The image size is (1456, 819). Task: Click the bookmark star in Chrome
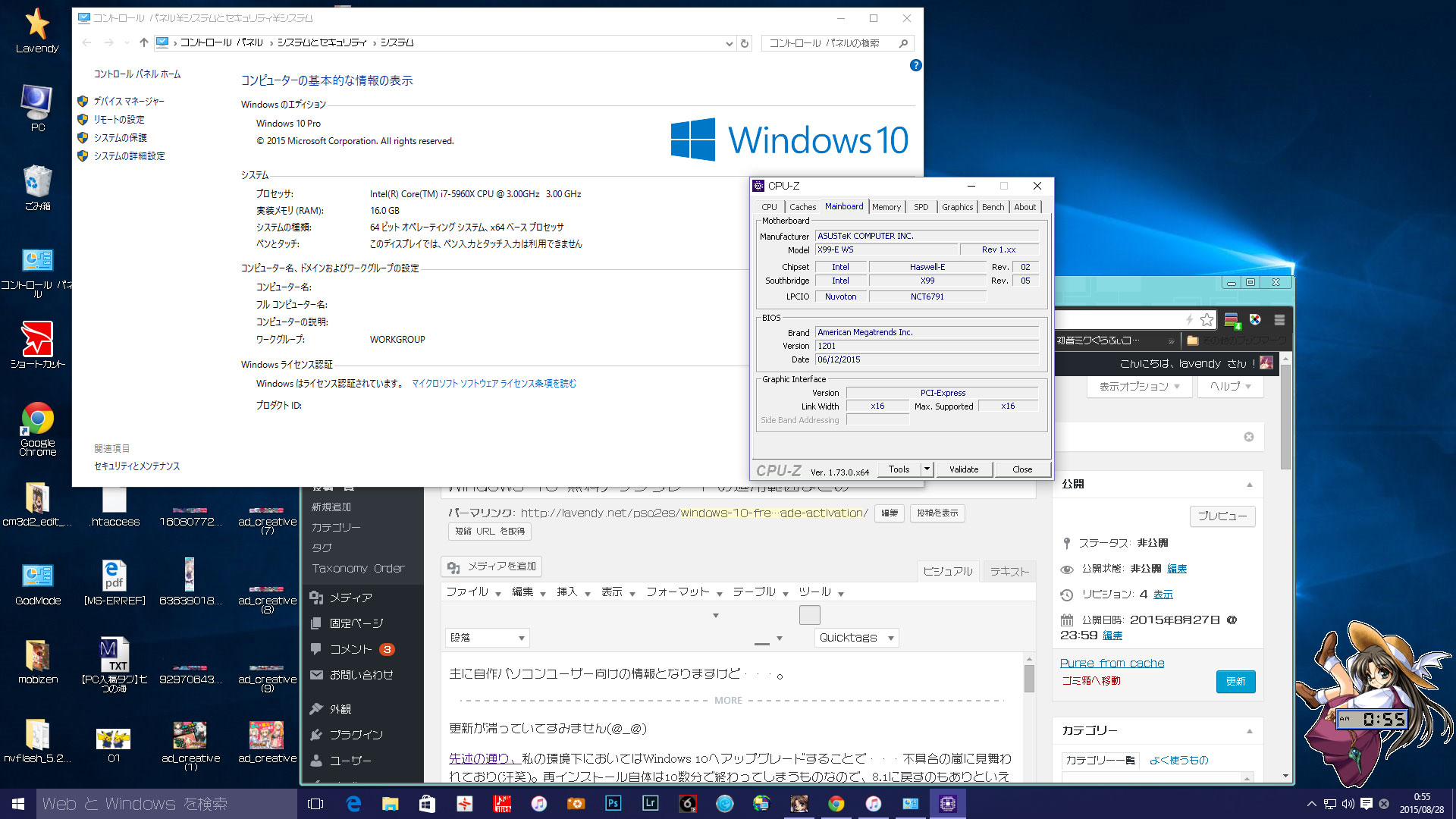tap(1207, 320)
